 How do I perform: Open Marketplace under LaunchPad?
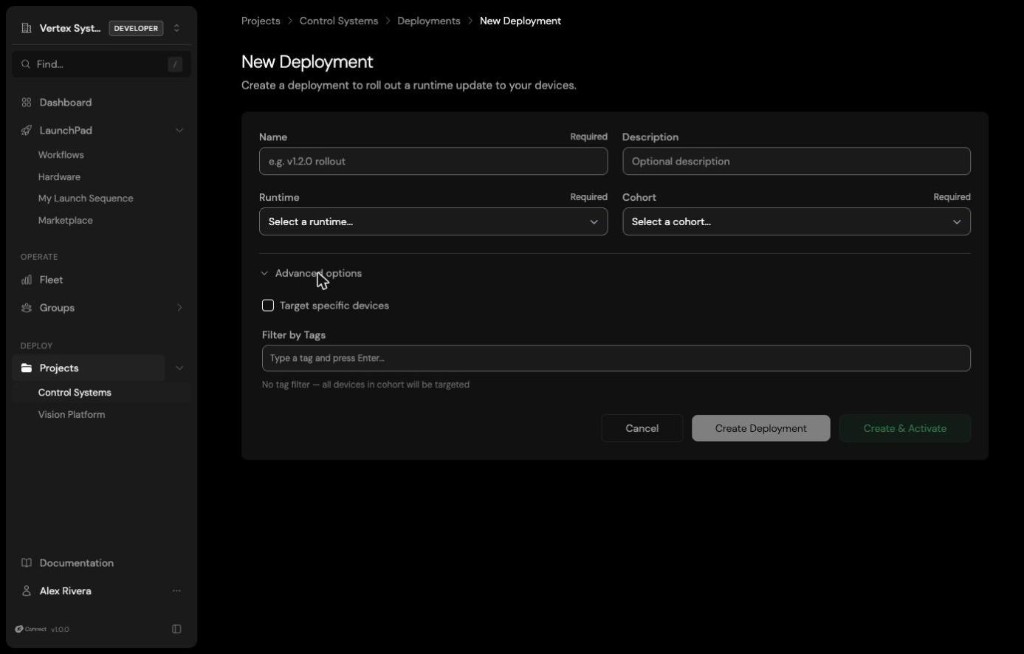tap(65, 221)
